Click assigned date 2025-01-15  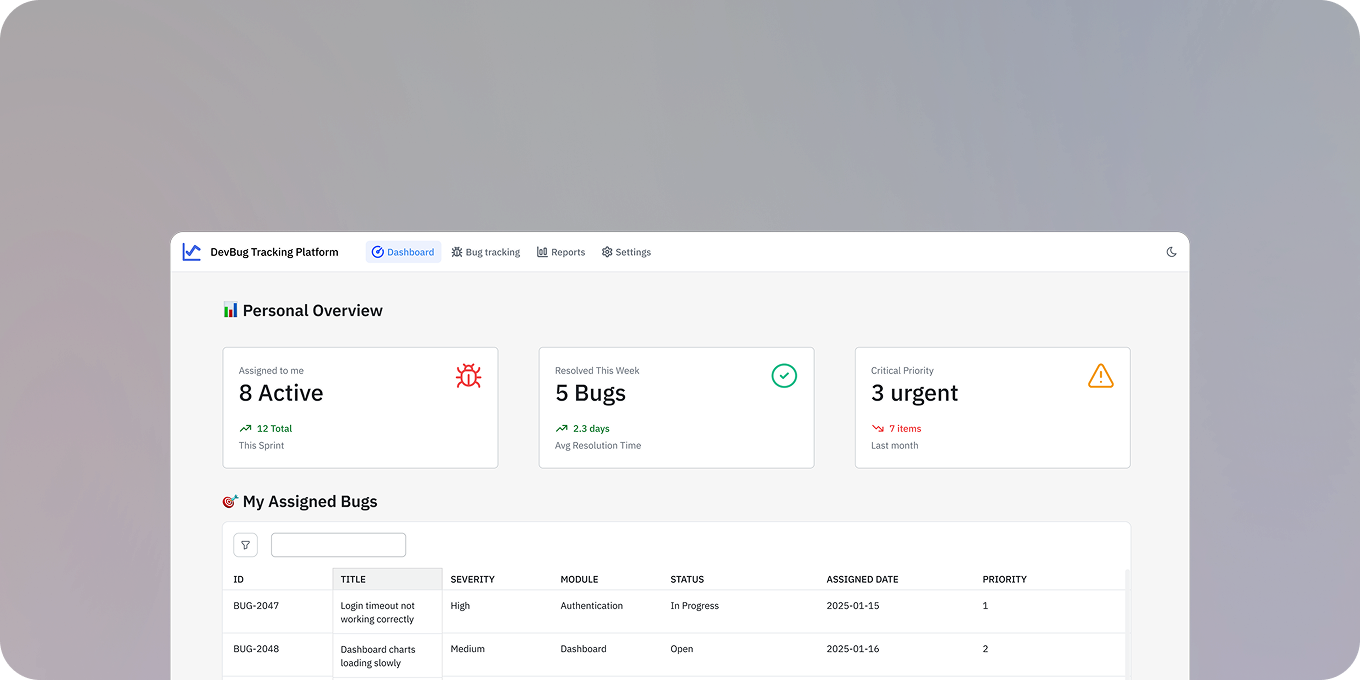(x=853, y=606)
